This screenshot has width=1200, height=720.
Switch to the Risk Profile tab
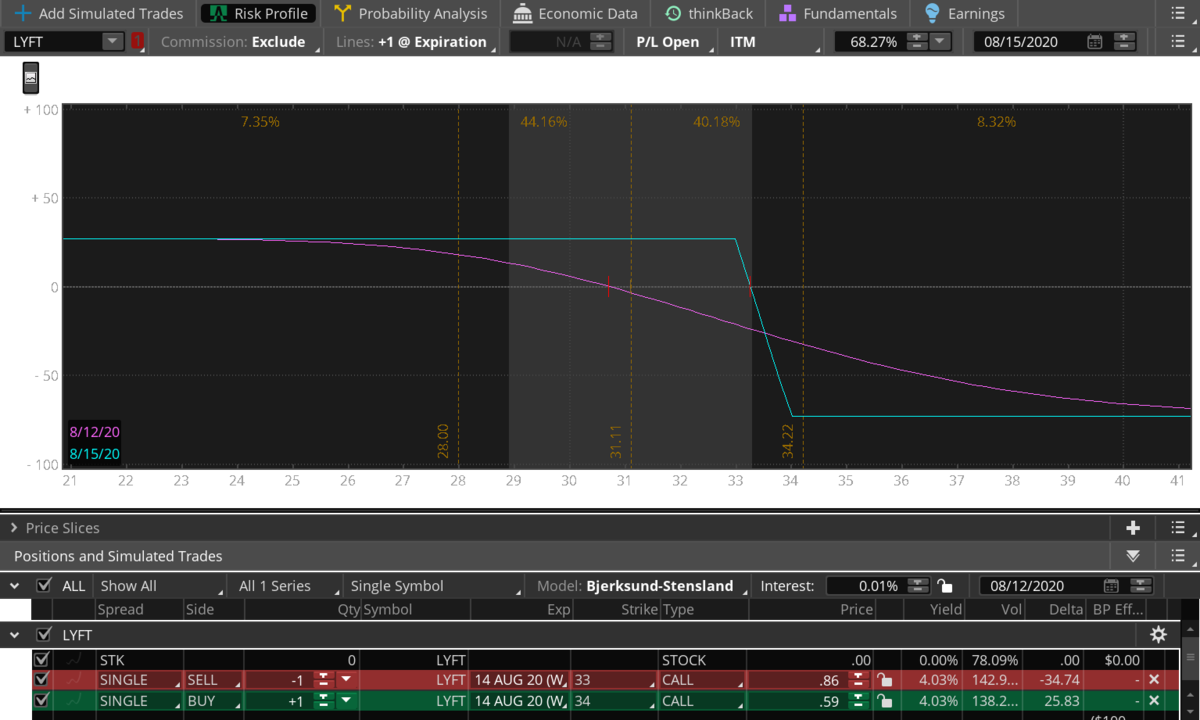click(258, 14)
